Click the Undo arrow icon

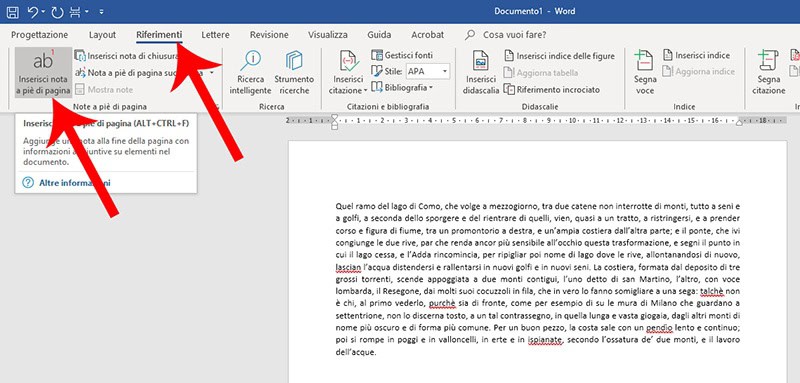pos(33,11)
